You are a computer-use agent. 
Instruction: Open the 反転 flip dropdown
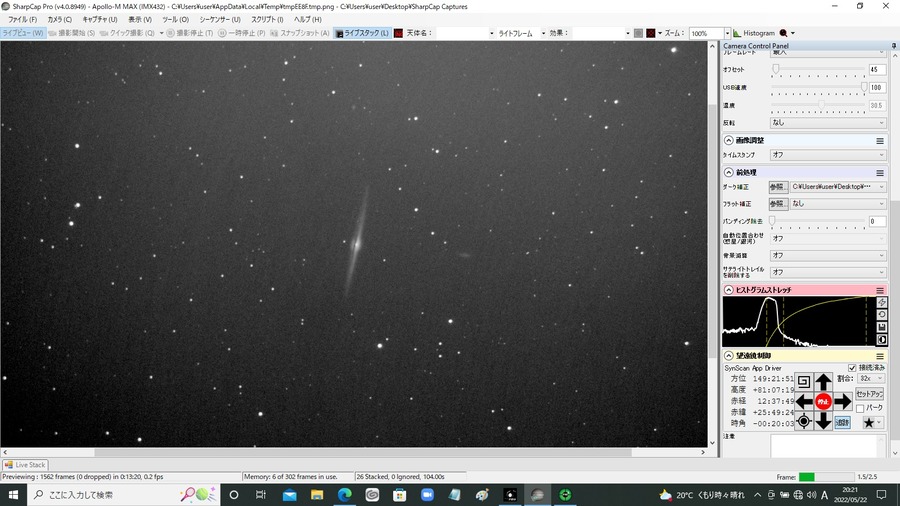828,123
